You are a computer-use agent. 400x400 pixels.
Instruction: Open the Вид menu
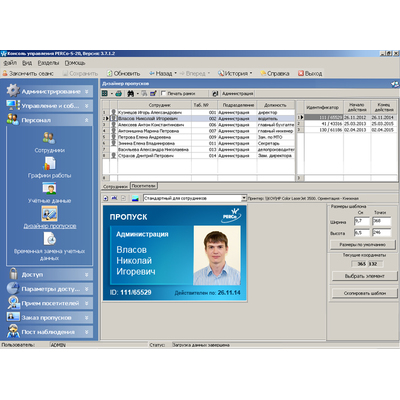point(27,63)
